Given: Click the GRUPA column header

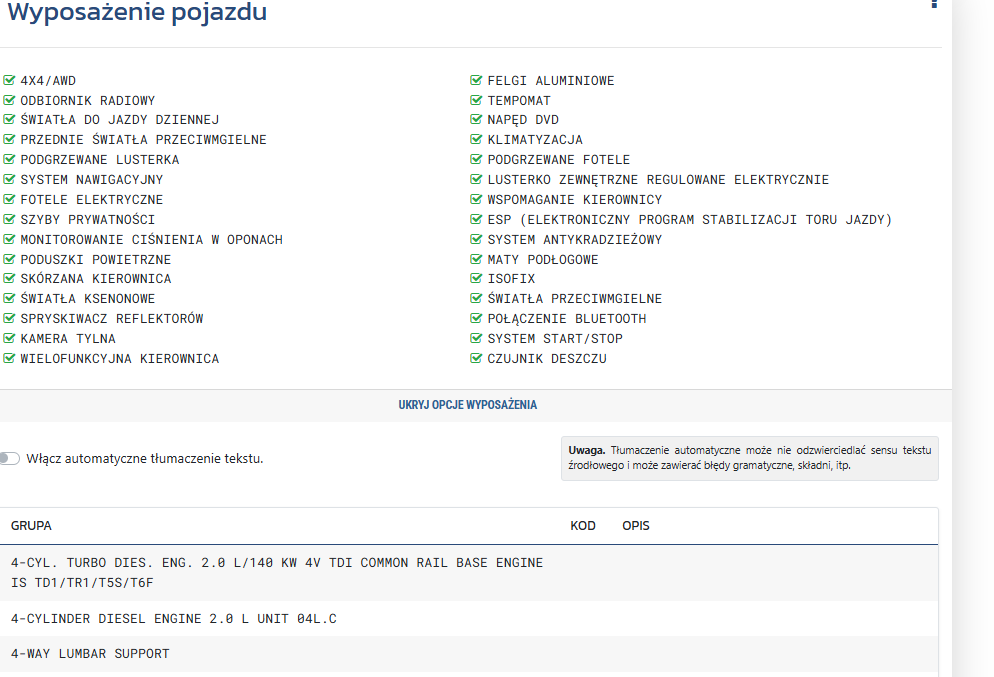Looking at the screenshot, I should [31, 526].
